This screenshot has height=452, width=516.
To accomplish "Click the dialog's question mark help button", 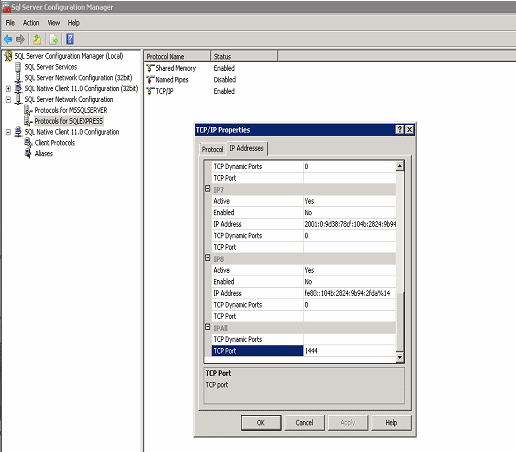I will (x=399, y=130).
